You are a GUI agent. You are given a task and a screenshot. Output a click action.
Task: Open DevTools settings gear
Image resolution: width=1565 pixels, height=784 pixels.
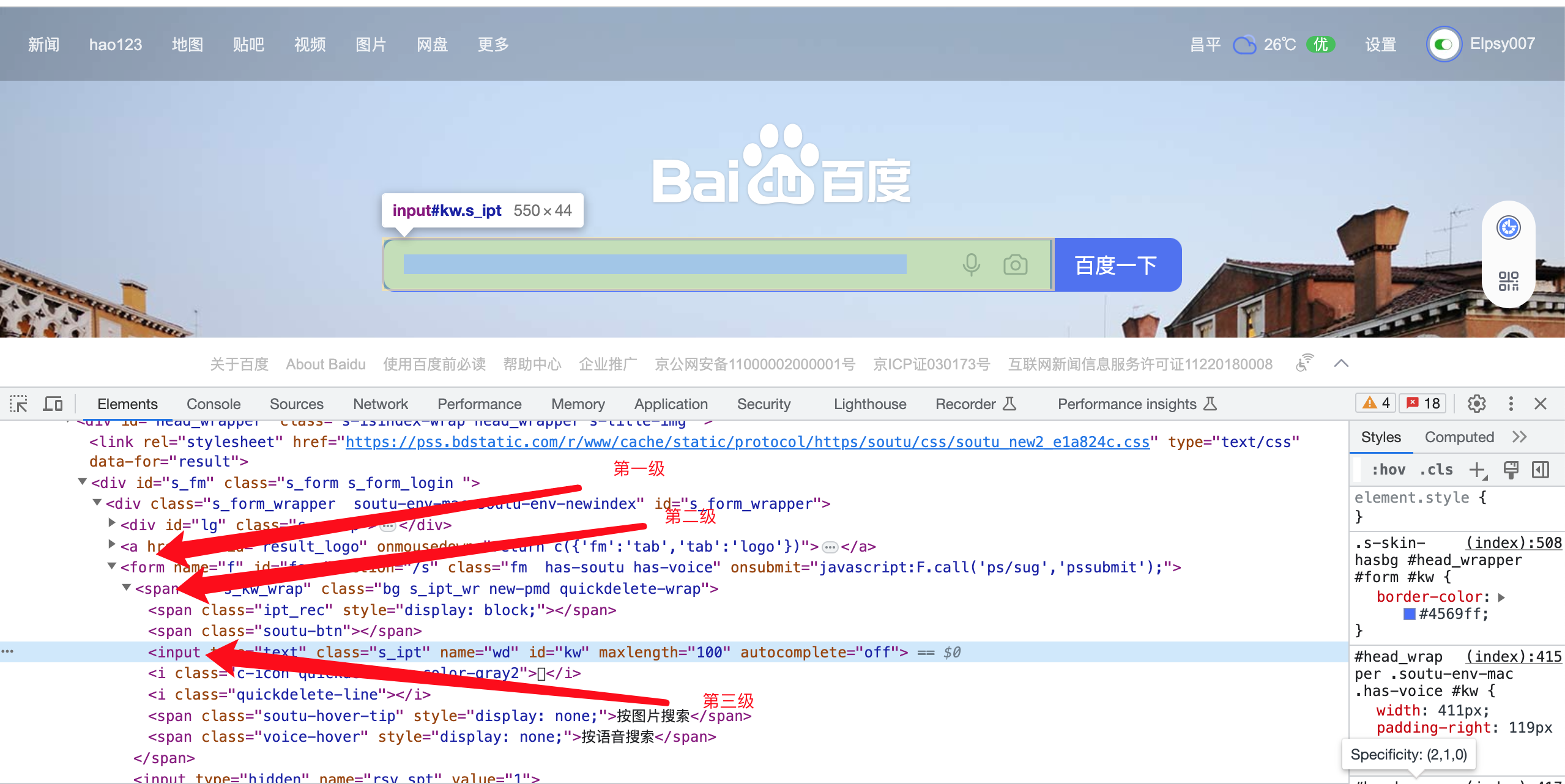point(1476,404)
